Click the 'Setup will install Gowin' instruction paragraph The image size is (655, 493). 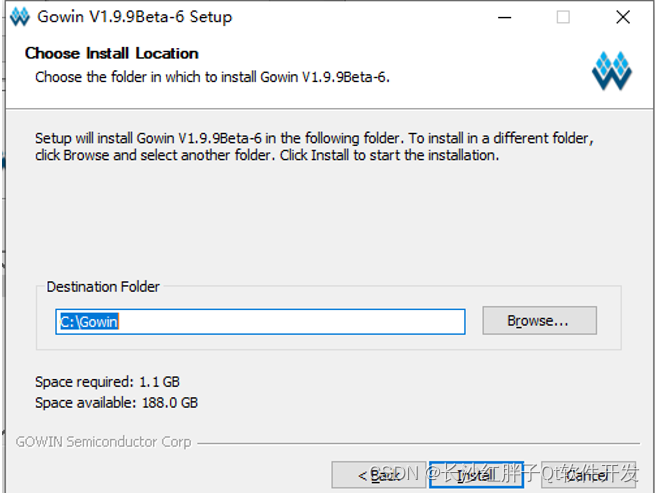(314, 146)
